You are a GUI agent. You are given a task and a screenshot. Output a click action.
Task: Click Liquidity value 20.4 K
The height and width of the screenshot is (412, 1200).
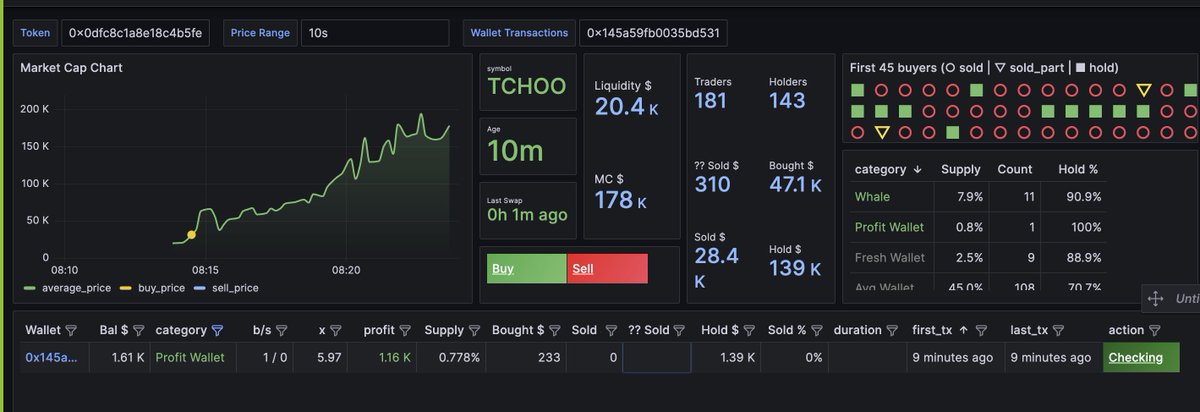point(626,106)
